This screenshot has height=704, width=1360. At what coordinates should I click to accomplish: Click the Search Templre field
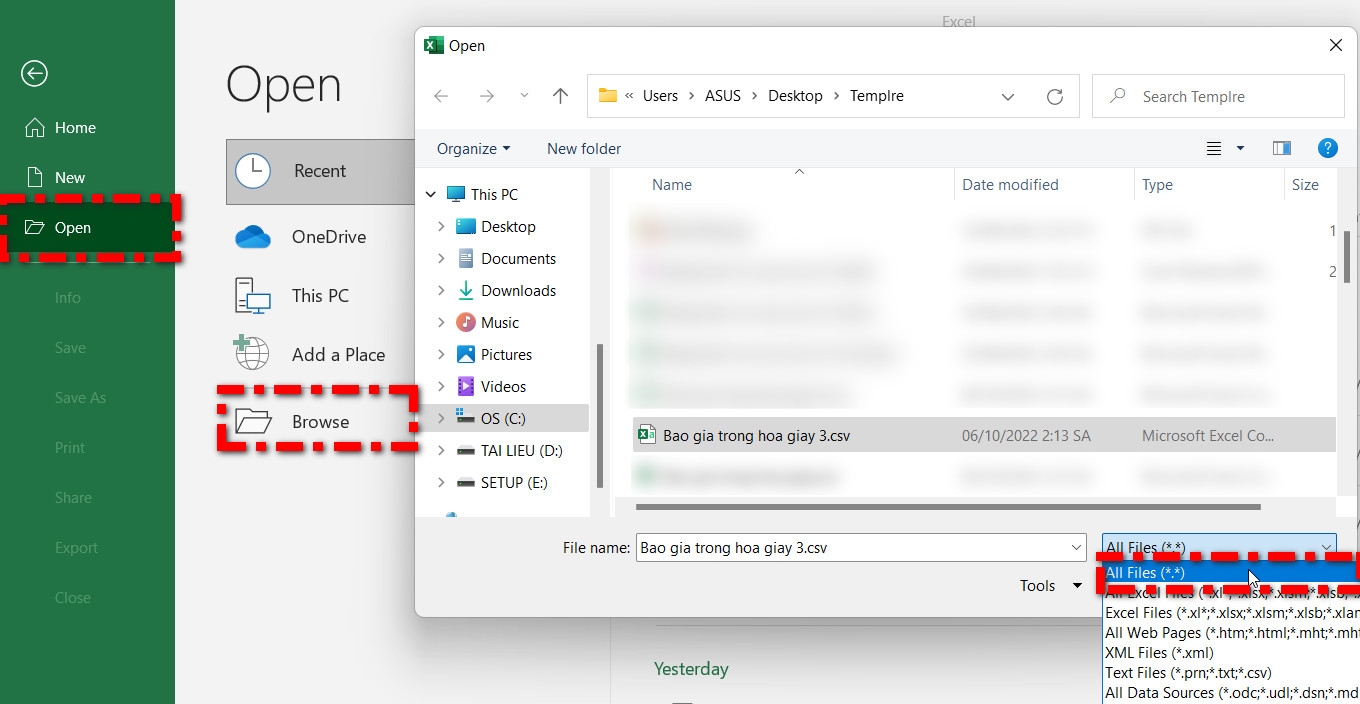tap(1218, 96)
